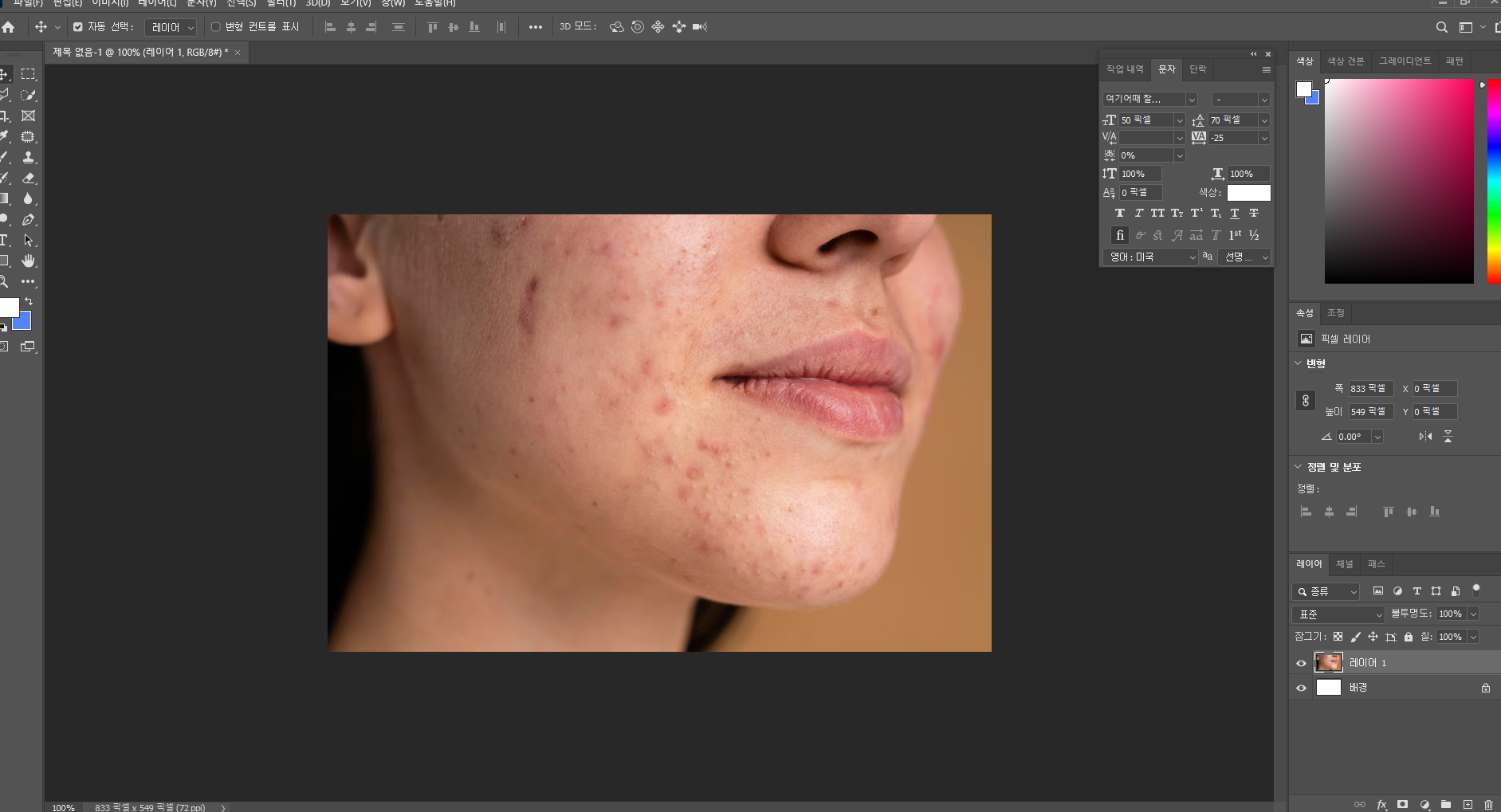The height and width of the screenshot is (812, 1501).
Task: Select the Eraser tool
Action: [29, 178]
